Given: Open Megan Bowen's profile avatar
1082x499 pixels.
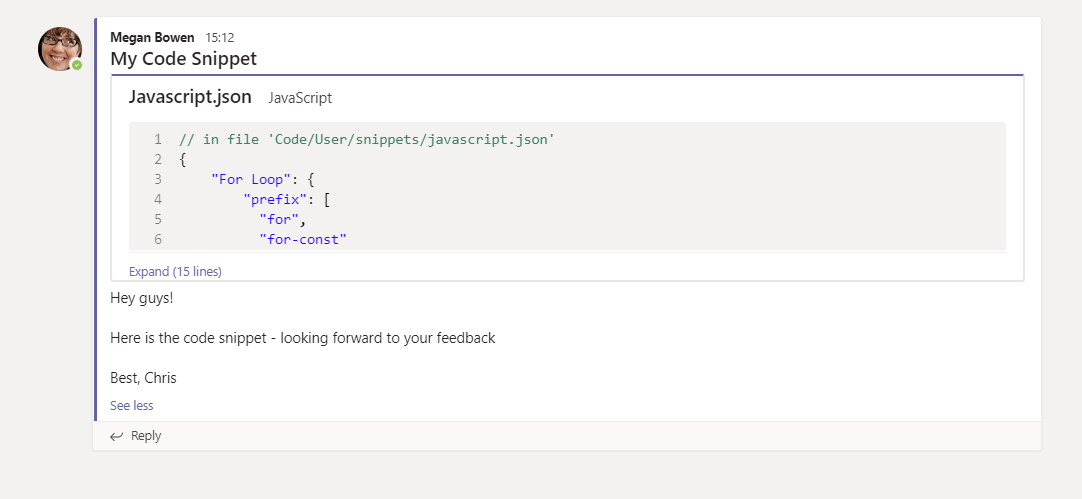Looking at the screenshot, I should 60,48.
